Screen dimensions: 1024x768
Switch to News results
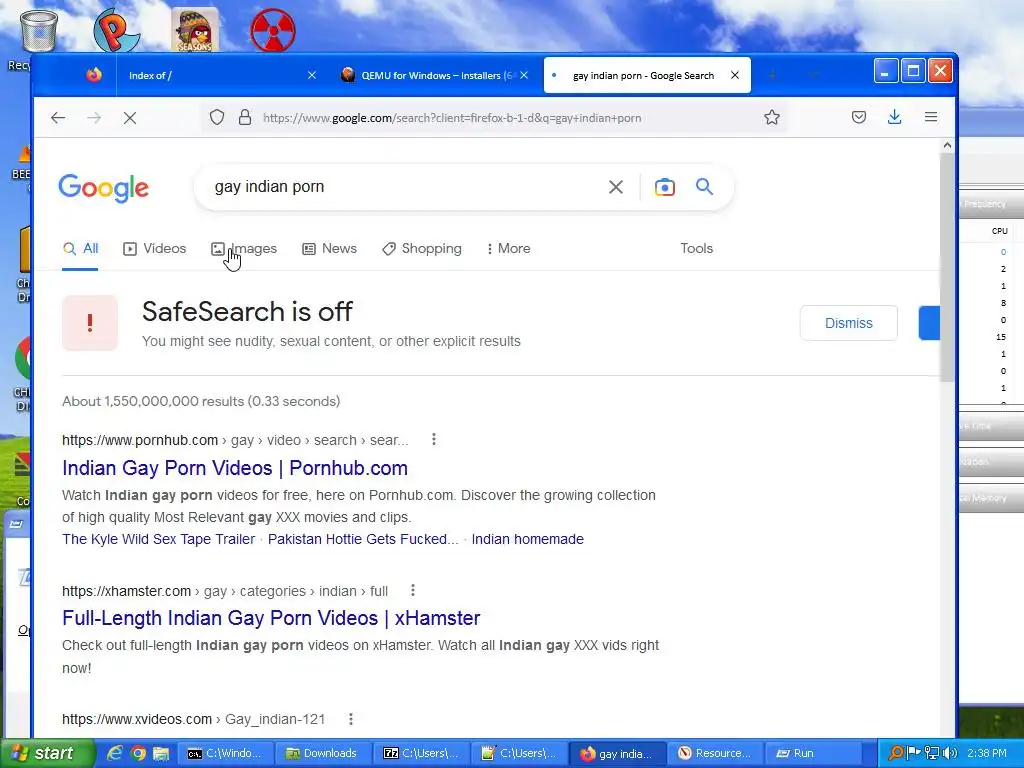pos(329,249)
